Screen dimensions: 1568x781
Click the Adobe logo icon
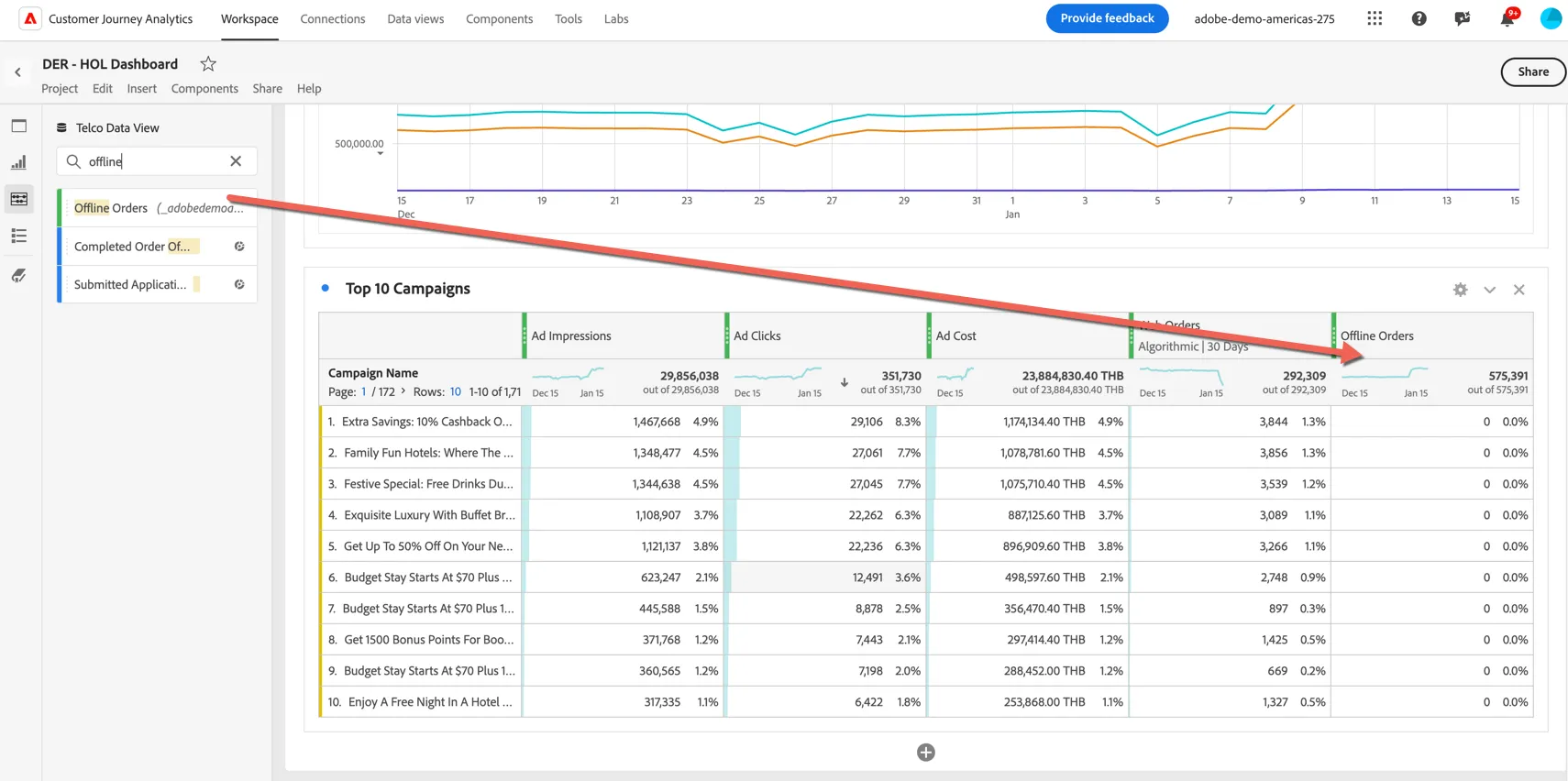point(30,18)
